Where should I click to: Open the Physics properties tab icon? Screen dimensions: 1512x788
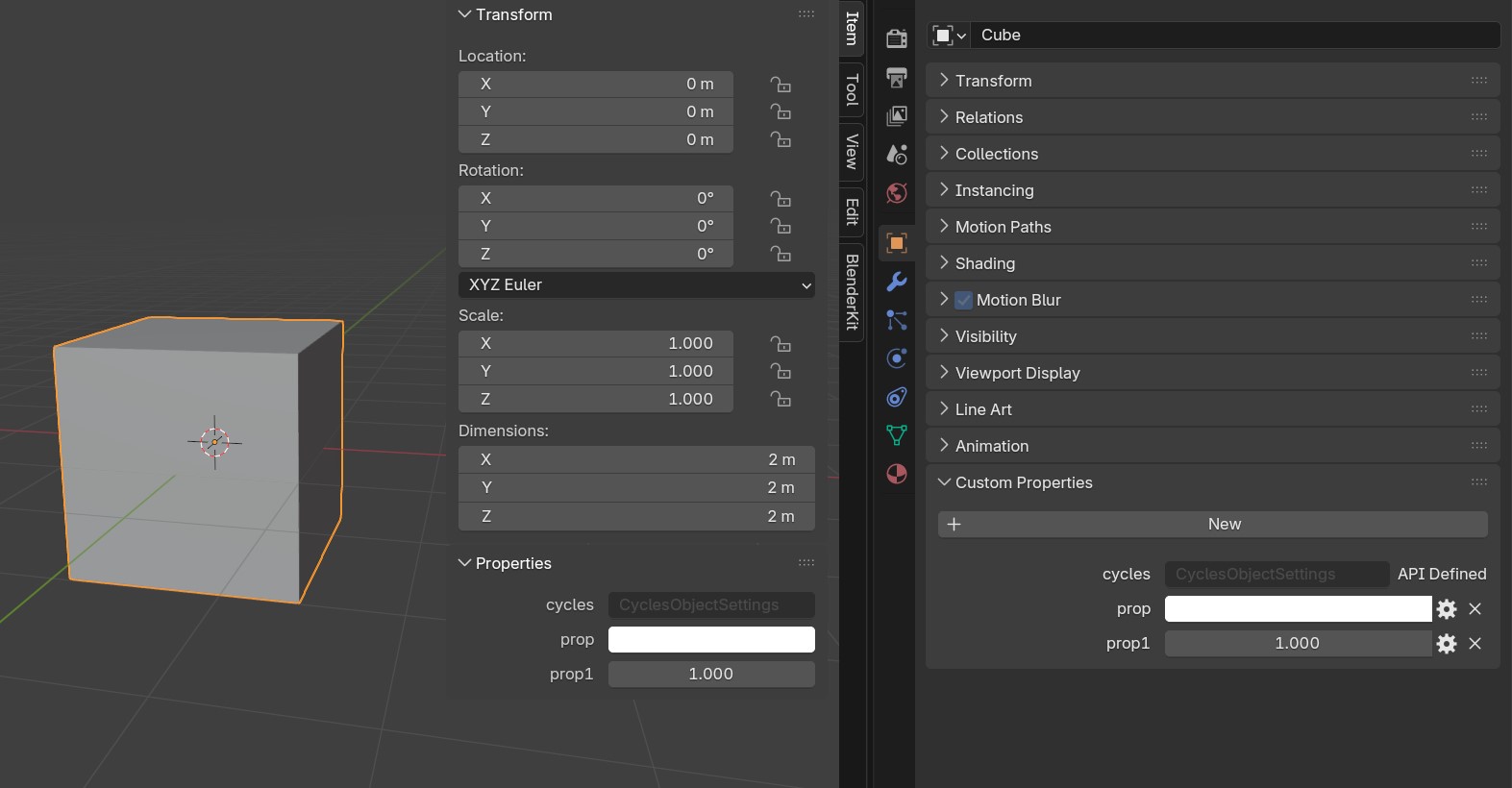pos(897,358)
